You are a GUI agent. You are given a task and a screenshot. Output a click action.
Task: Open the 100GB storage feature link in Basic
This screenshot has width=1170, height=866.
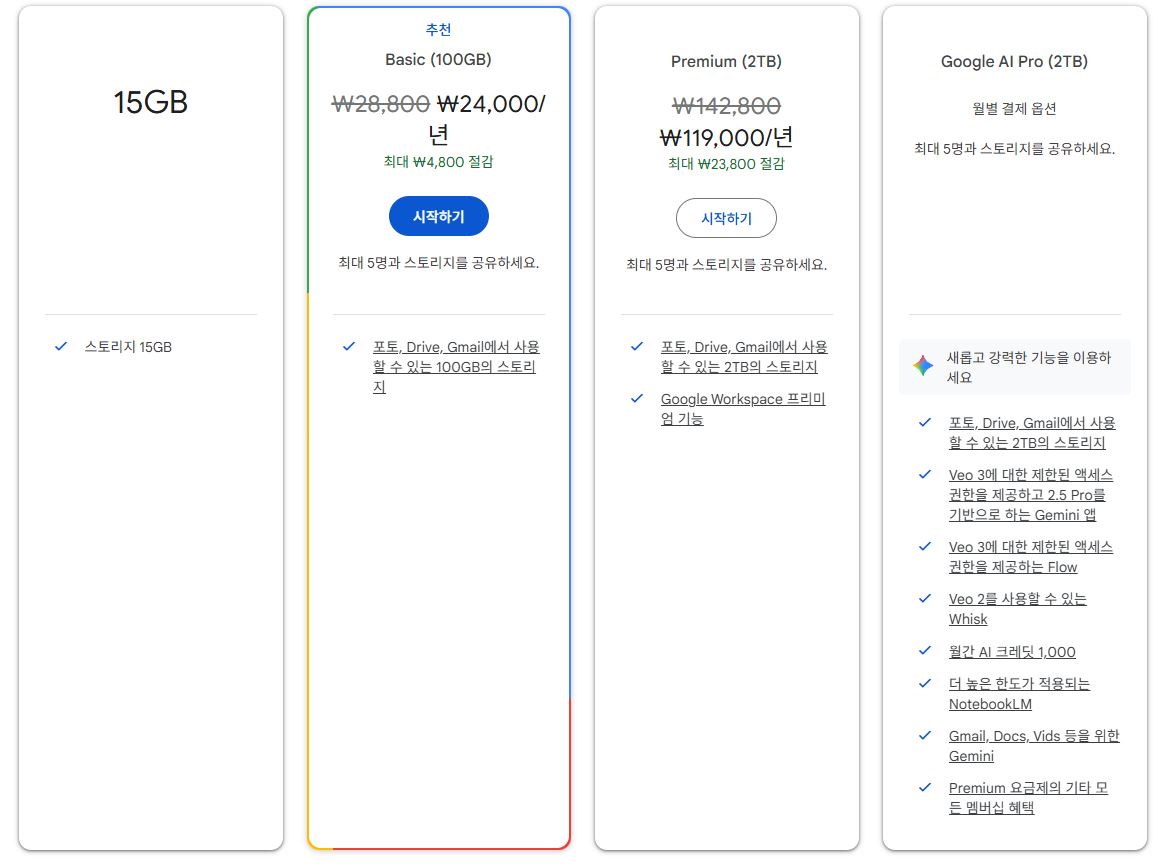click(x=456, y=366)
